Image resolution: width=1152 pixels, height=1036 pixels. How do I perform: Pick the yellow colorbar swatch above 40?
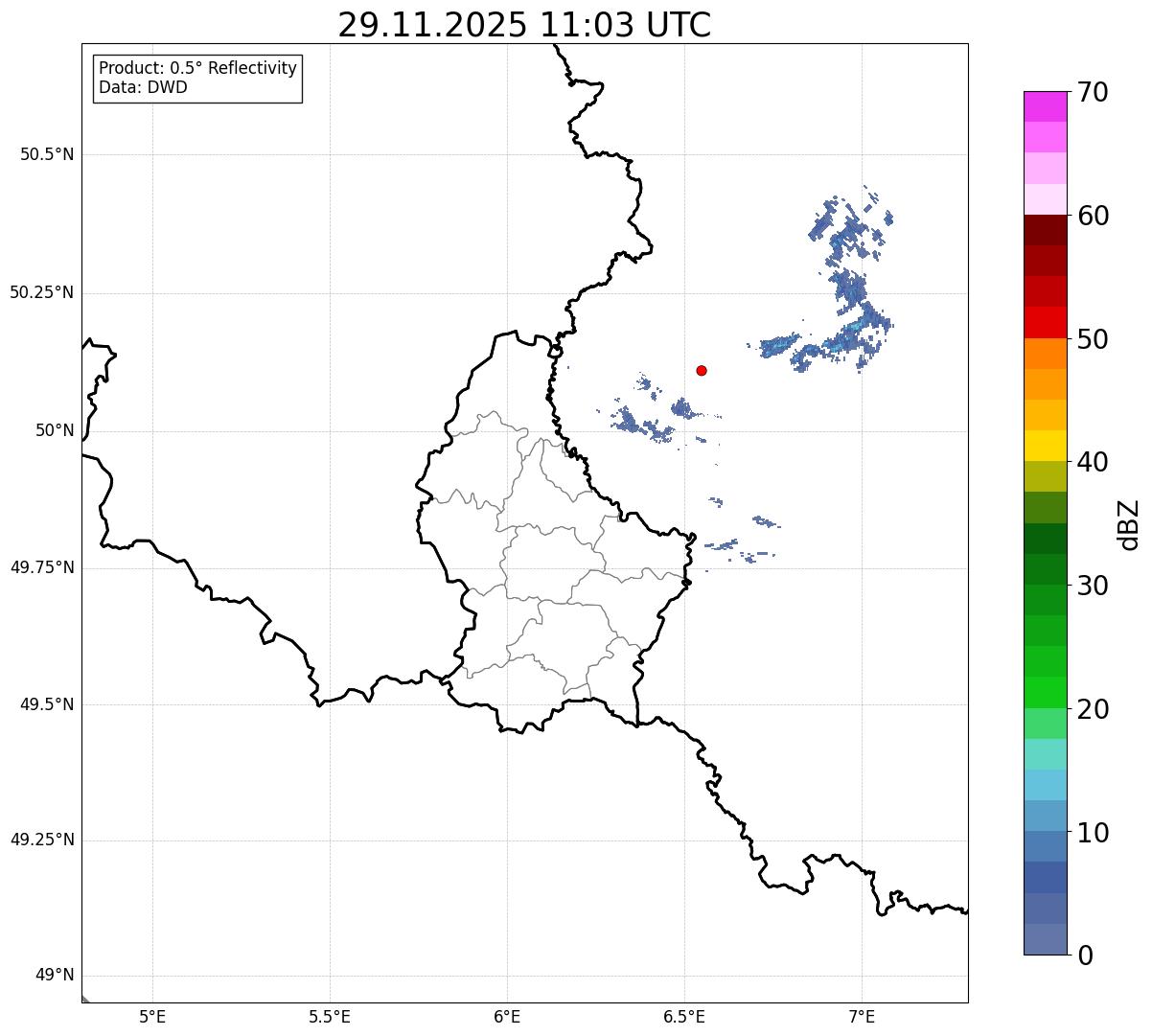click(x=1045, y=446)
